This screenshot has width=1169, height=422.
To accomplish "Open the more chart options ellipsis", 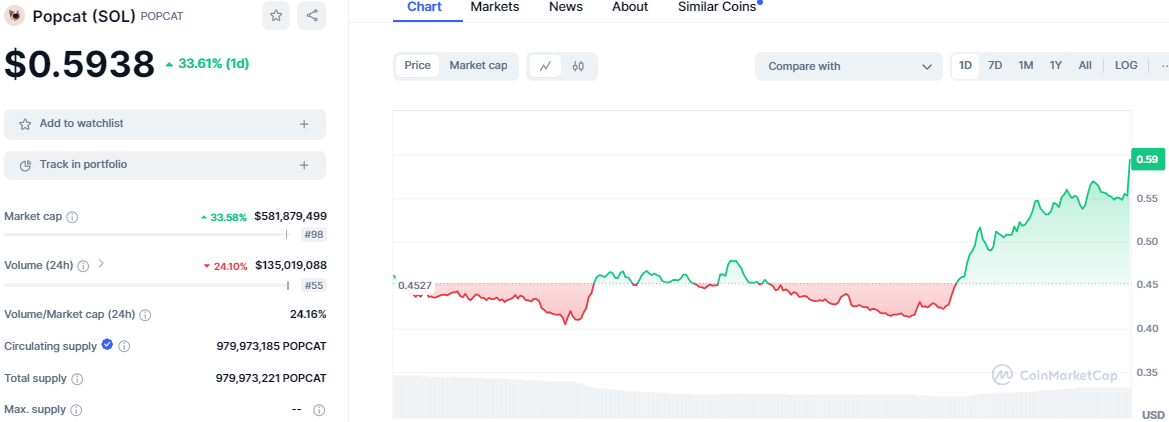I will coord(1163,66).
